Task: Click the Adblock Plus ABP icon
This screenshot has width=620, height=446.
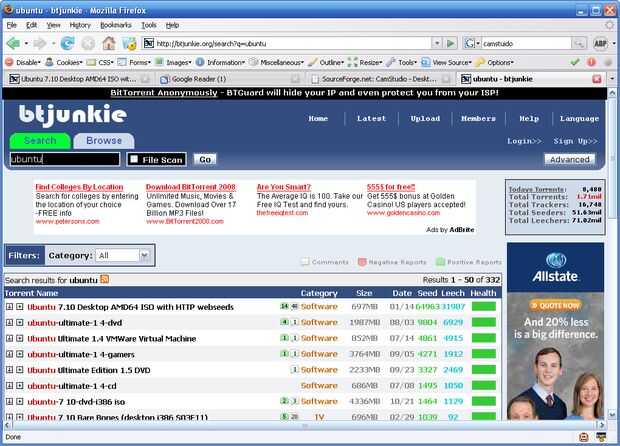Action: 600,43
